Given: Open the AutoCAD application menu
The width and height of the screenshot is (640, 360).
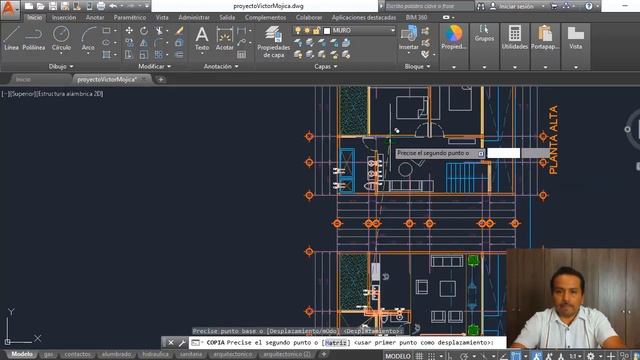Looking at the screenshot, I should (x=9, y=9).
